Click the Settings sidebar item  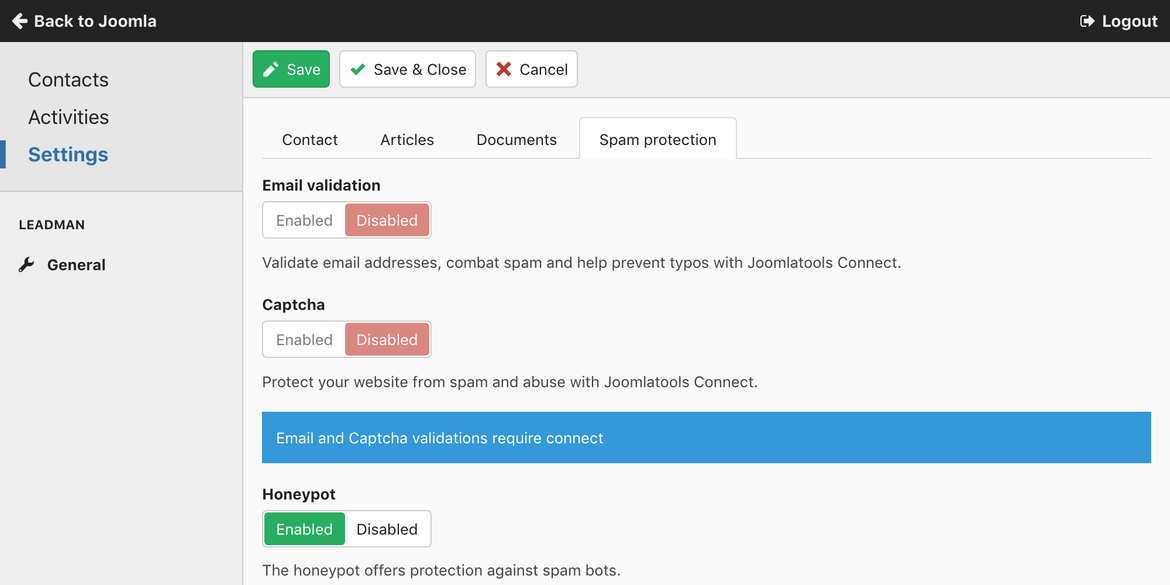click(68, 154)
